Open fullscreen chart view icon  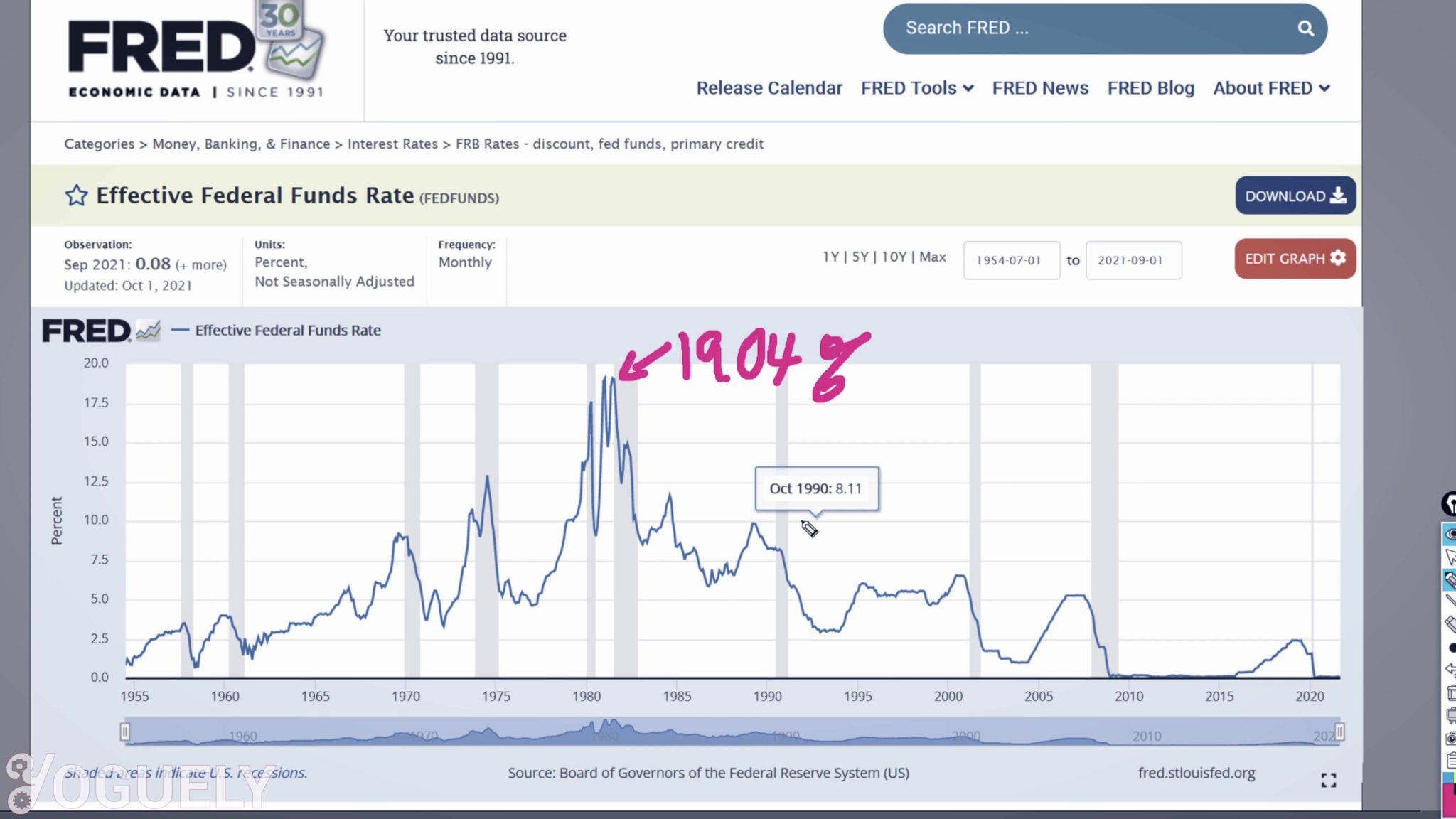point(1328,780)
